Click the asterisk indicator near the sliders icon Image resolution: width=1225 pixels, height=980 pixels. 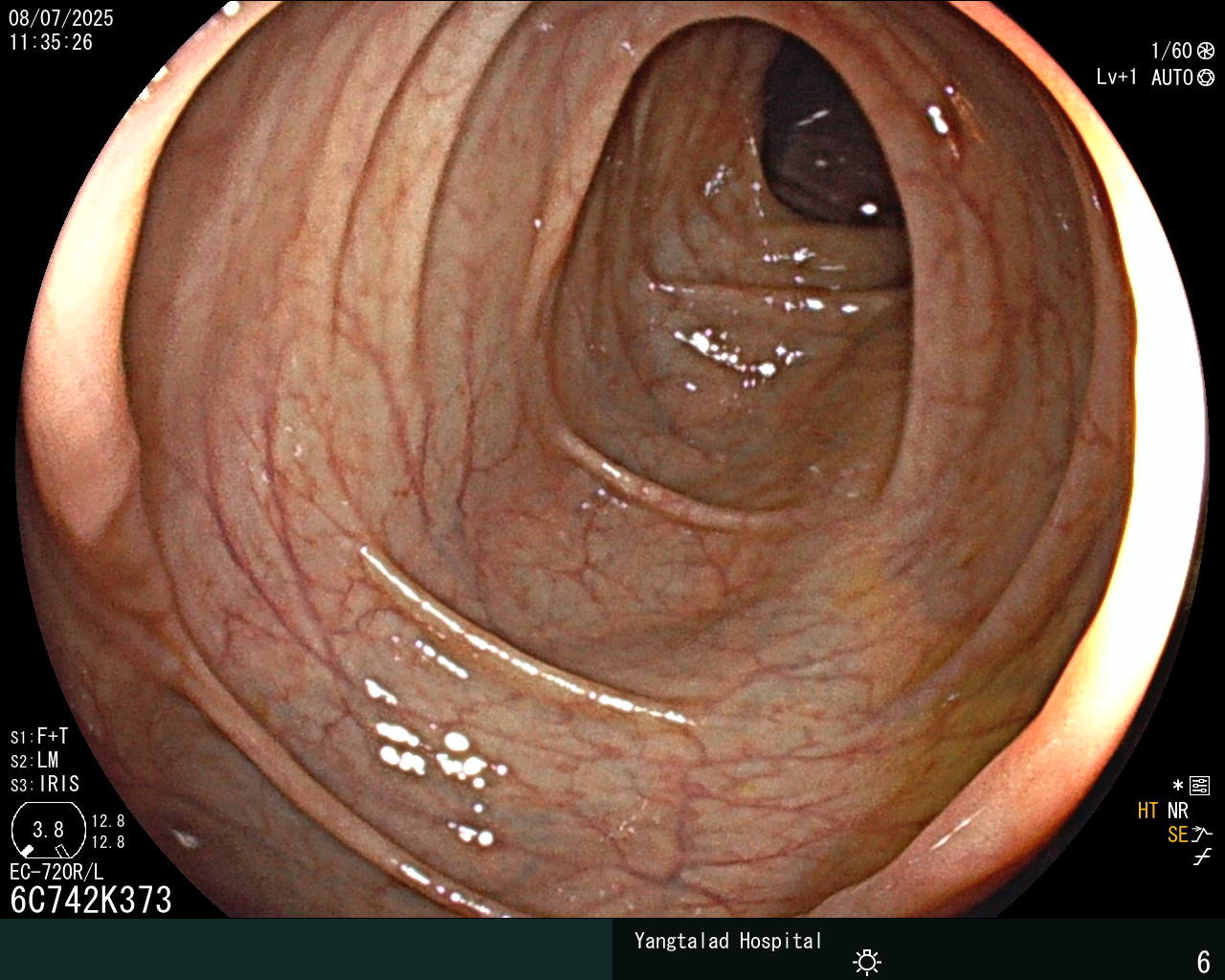click(x=1178, y=787)
